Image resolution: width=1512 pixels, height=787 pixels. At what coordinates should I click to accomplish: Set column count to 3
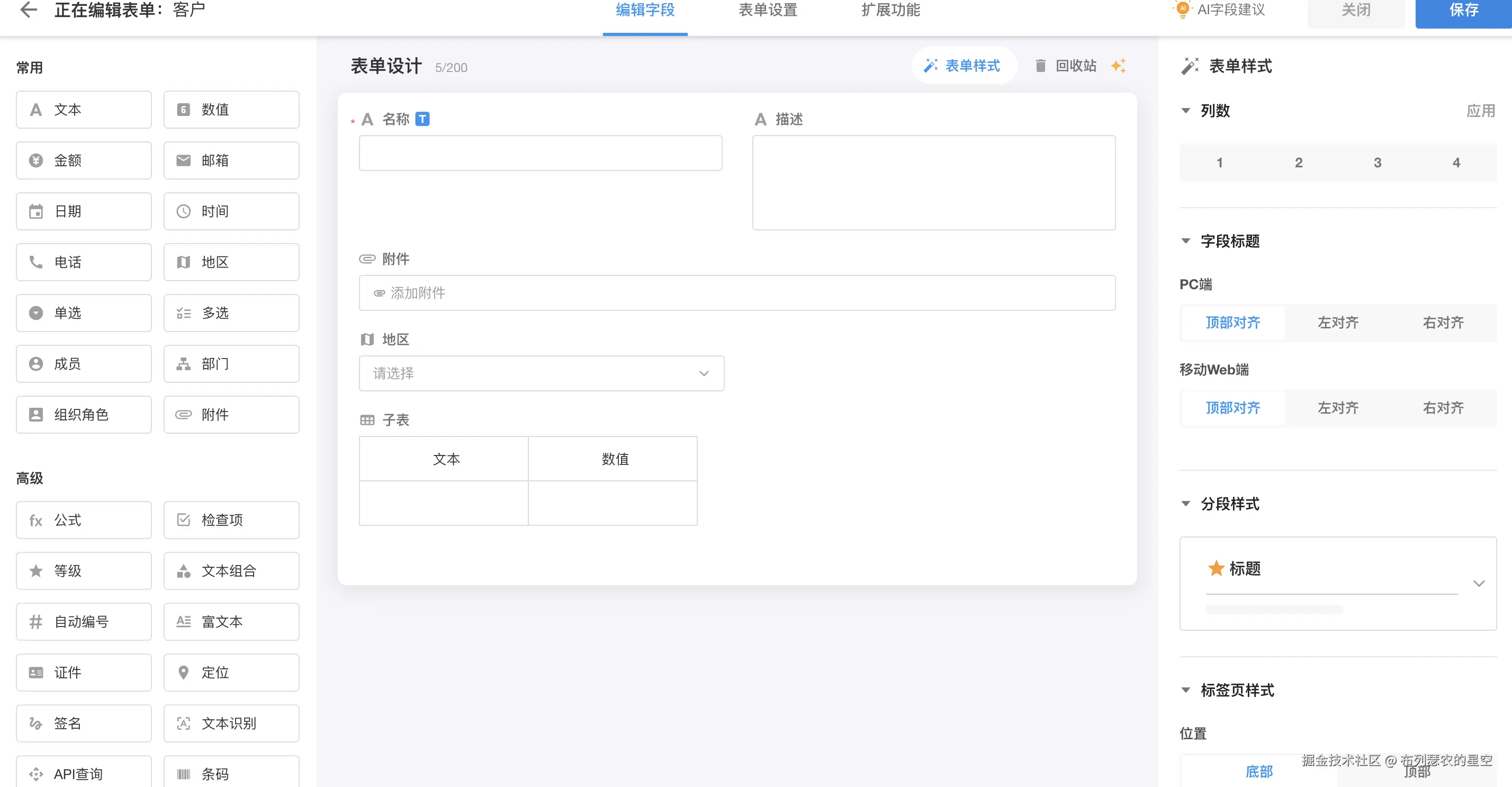point(1377,163)
